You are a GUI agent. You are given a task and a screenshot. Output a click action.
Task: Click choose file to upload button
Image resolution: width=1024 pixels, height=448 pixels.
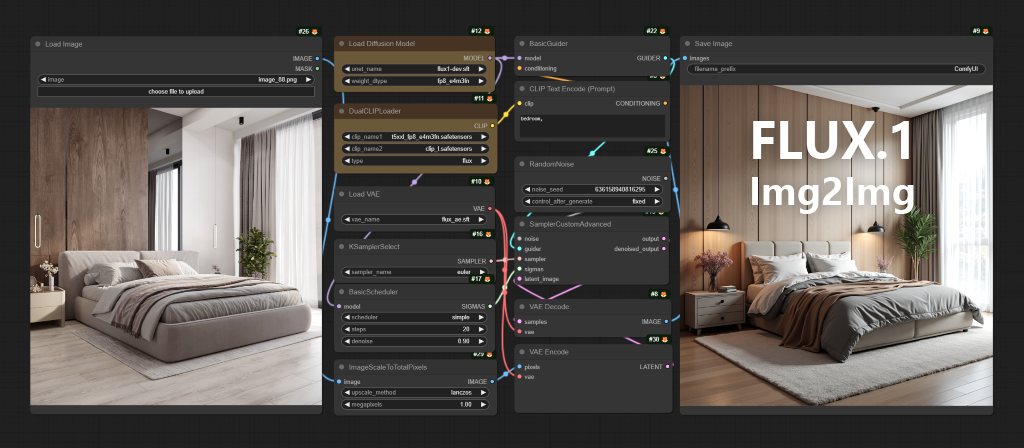point(176,91)
